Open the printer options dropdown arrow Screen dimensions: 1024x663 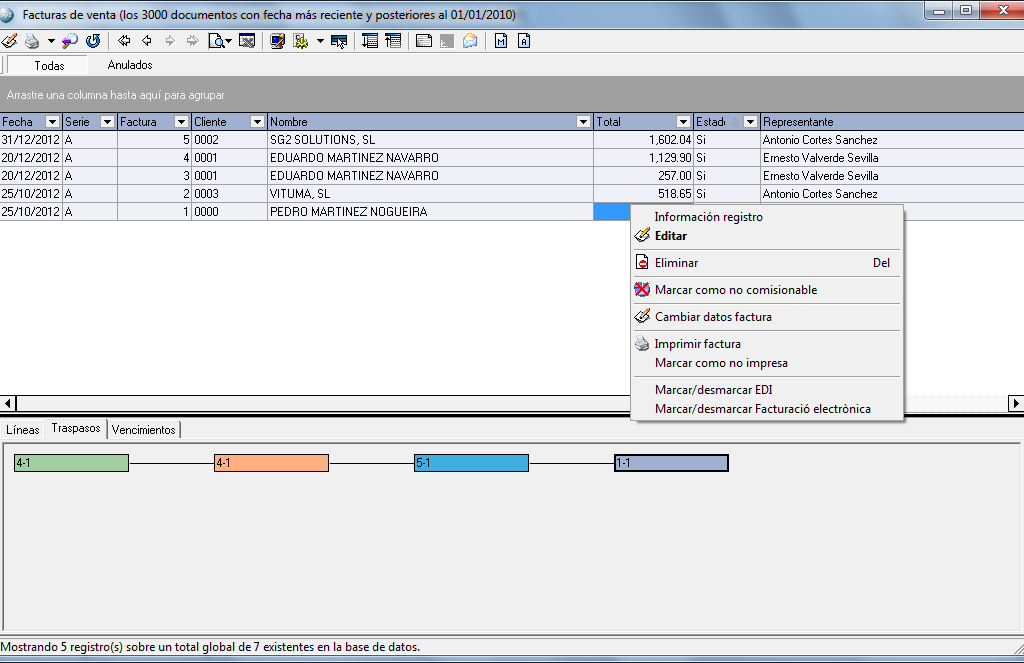click(x=51, y=41)
